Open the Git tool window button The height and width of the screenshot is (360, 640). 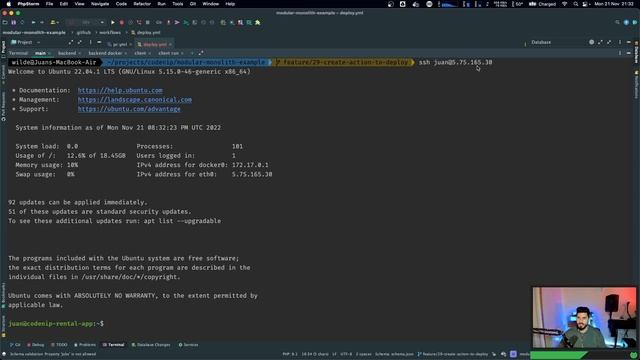click(x=15, y=345)
